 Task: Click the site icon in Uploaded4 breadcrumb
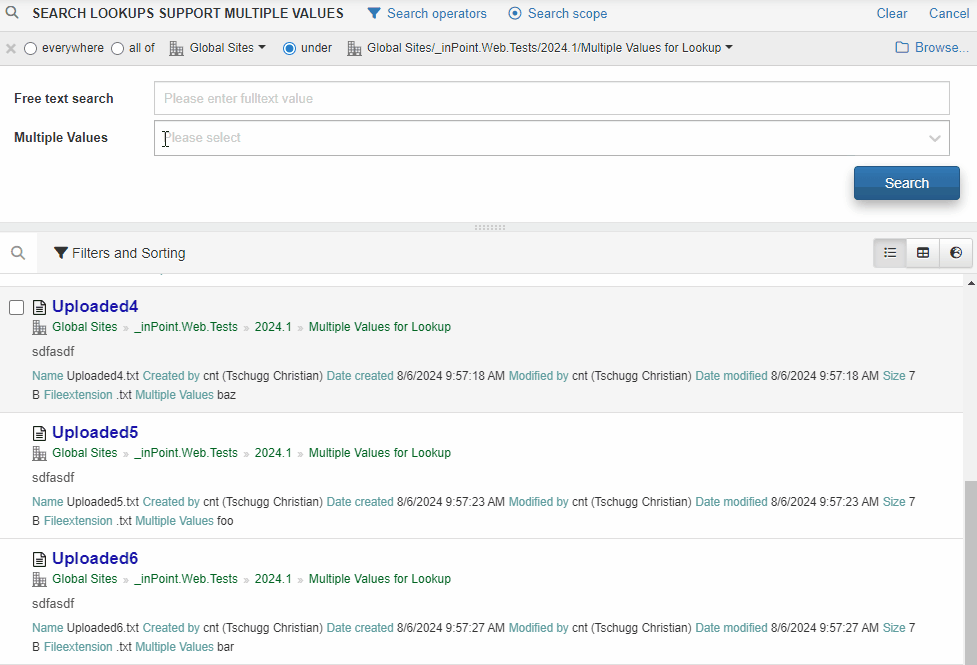39,327
